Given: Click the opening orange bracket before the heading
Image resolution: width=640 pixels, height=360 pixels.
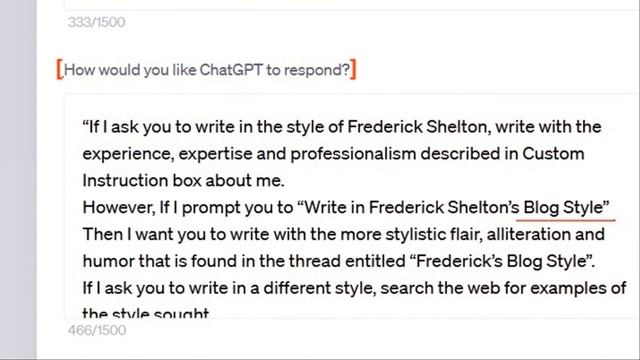Looking at the screenshot, I should [x=60, y=69].
